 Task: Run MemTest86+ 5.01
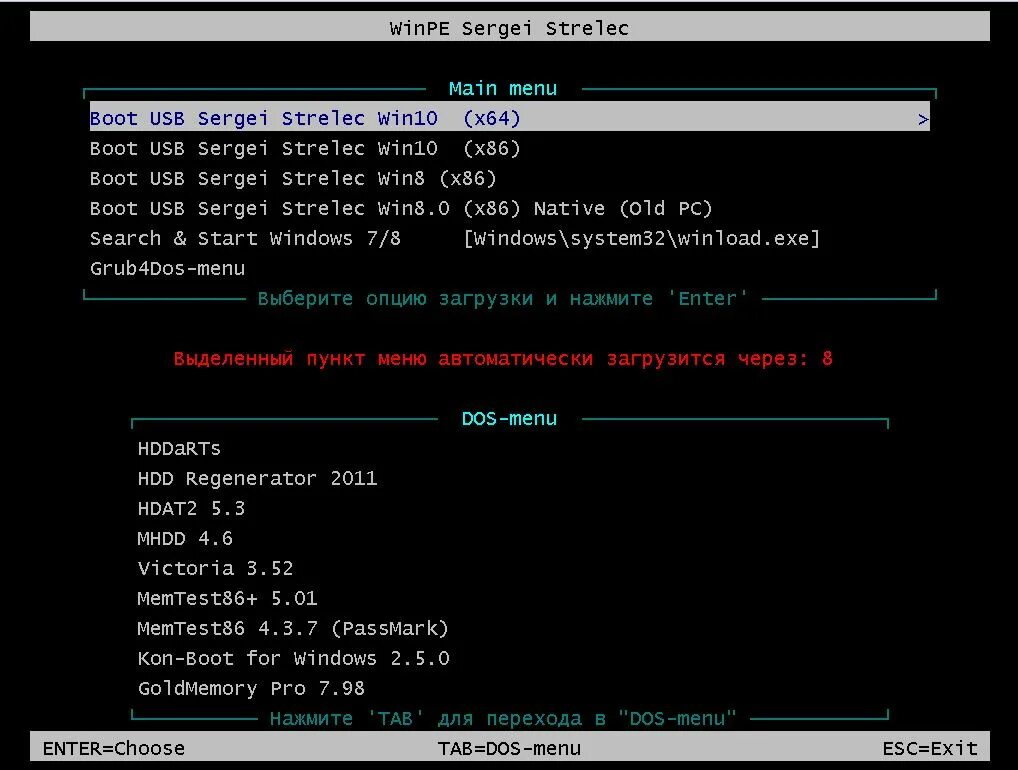coord(227,598)
